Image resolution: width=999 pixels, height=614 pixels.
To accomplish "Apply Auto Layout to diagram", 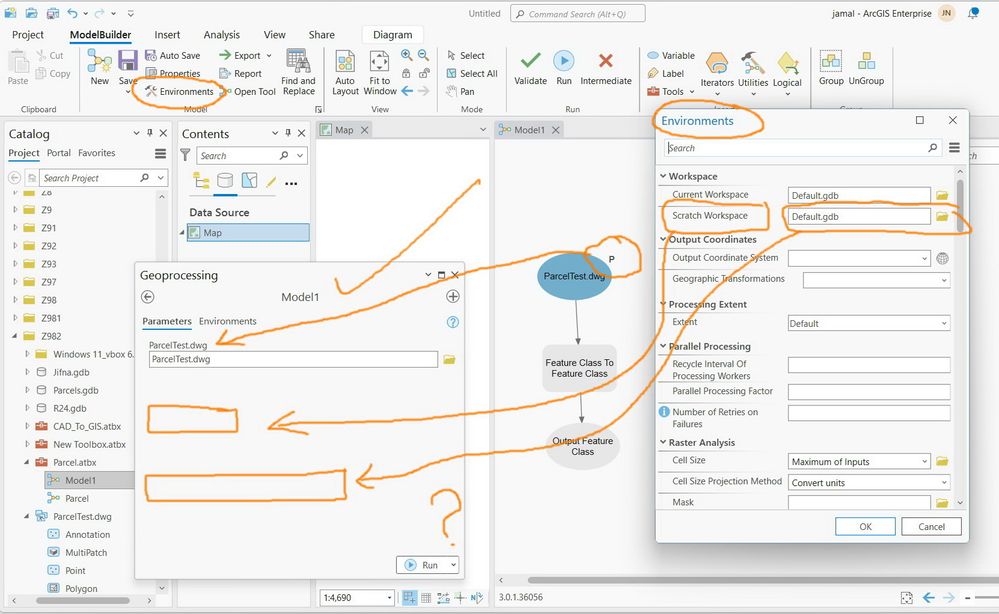I will tap(345, 72).
